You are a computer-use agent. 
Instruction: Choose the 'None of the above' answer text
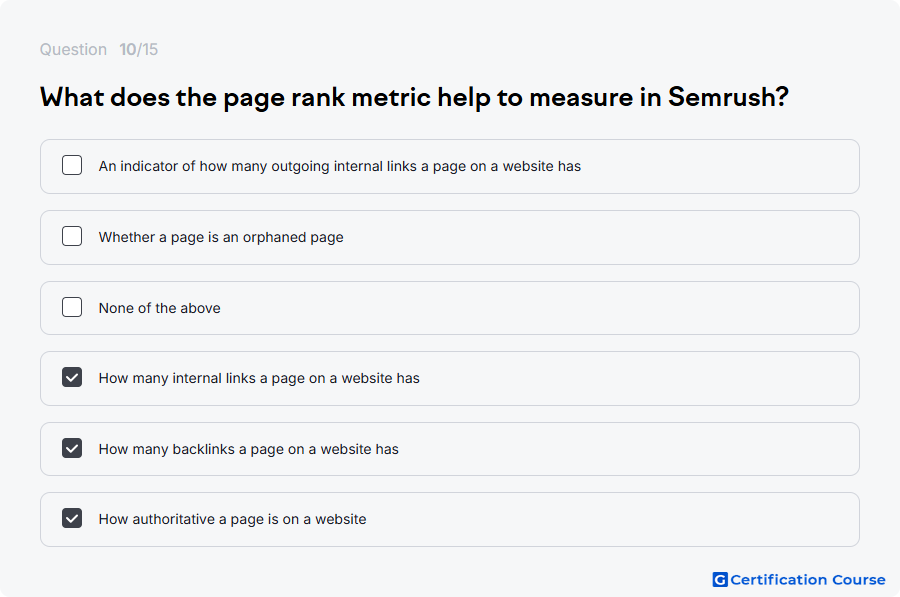(160, 308)
